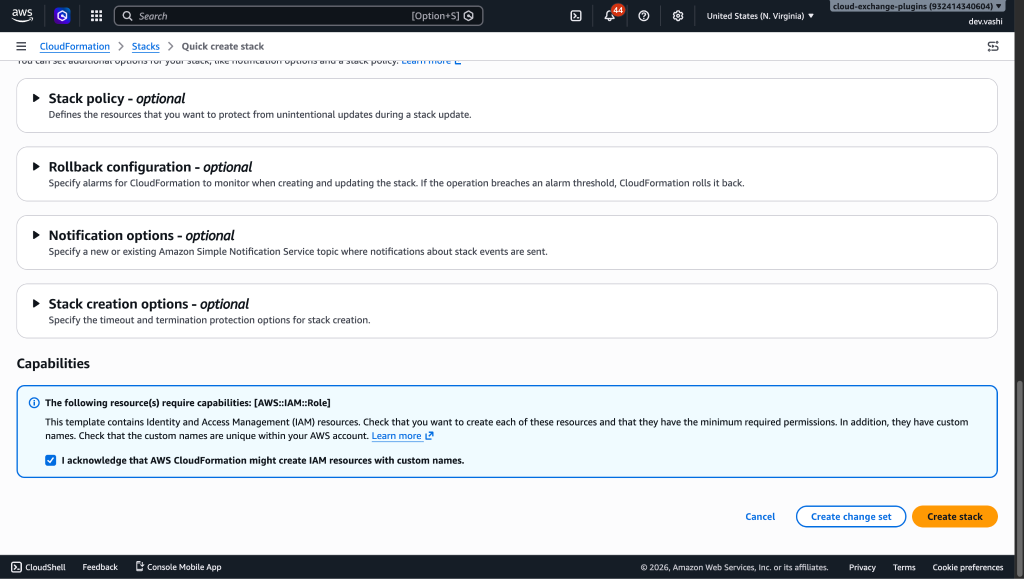Click the Capabilities heading text

[x=53, y=364]
